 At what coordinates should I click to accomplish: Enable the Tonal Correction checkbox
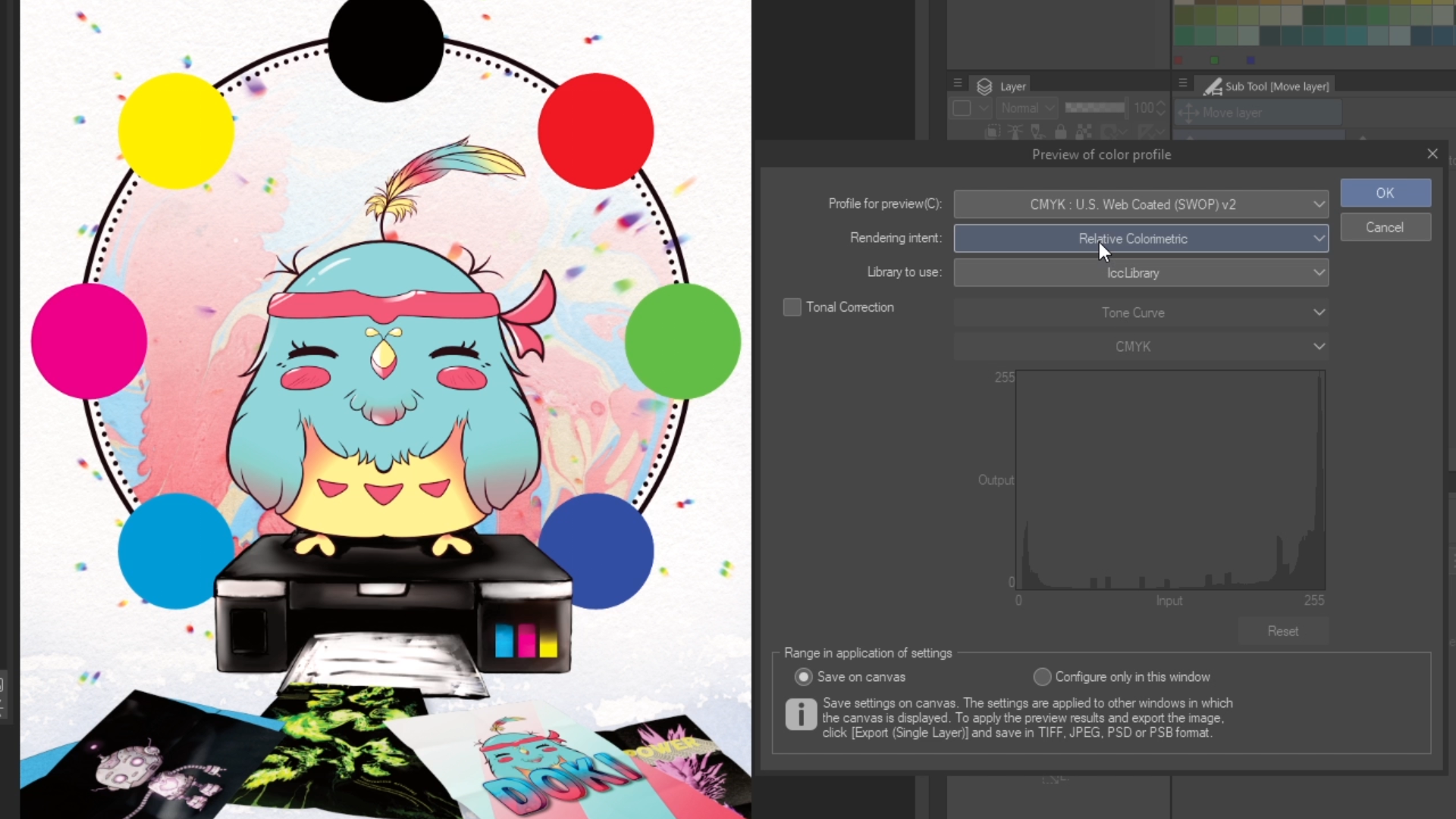coord(792,307)
